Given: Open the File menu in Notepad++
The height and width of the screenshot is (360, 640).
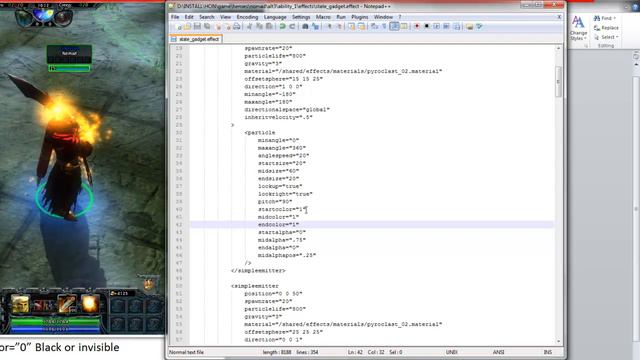Looking at the screenshot, I should point(175,17).
